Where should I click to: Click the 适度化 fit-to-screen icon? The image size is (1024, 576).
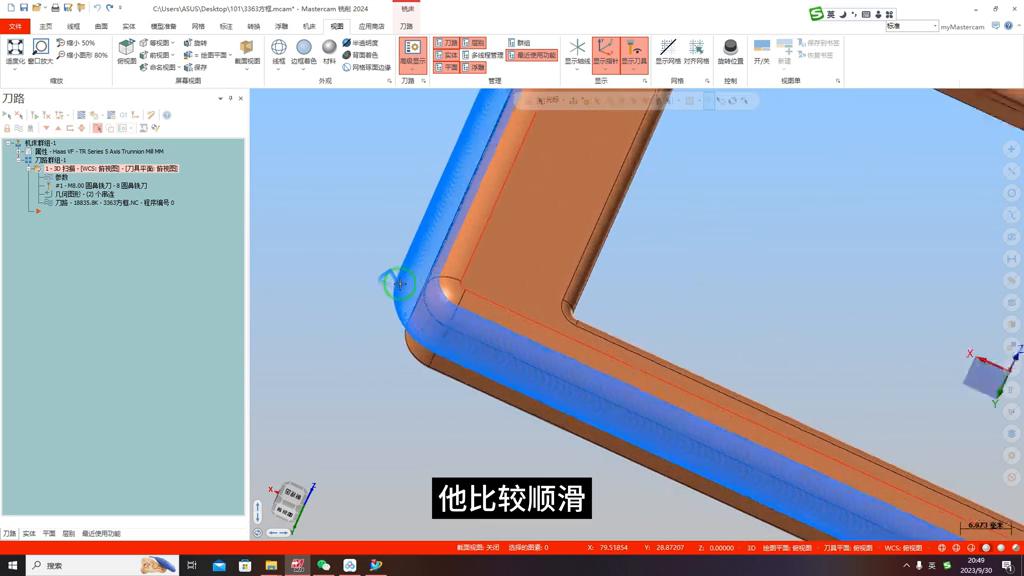pyautogui.click(x=14, y=46)
